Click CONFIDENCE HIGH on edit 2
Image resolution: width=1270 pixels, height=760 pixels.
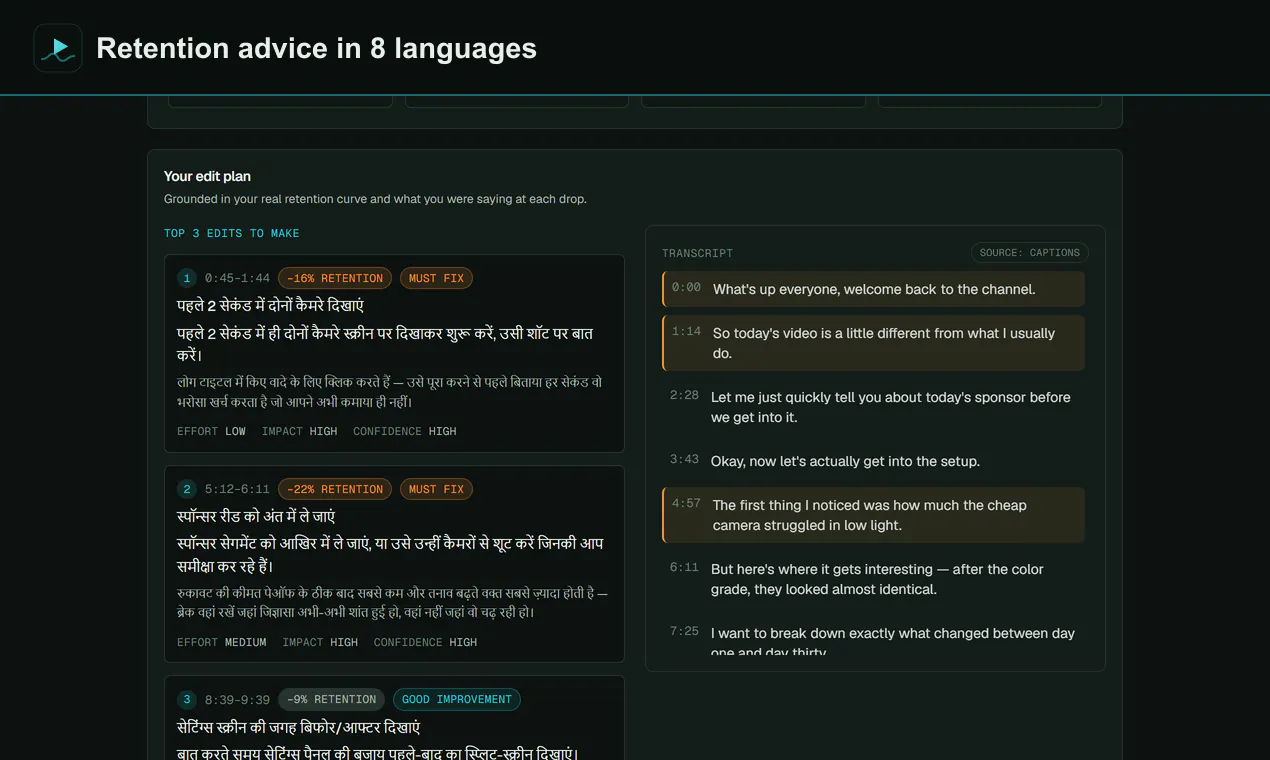[x=425, y=642]
